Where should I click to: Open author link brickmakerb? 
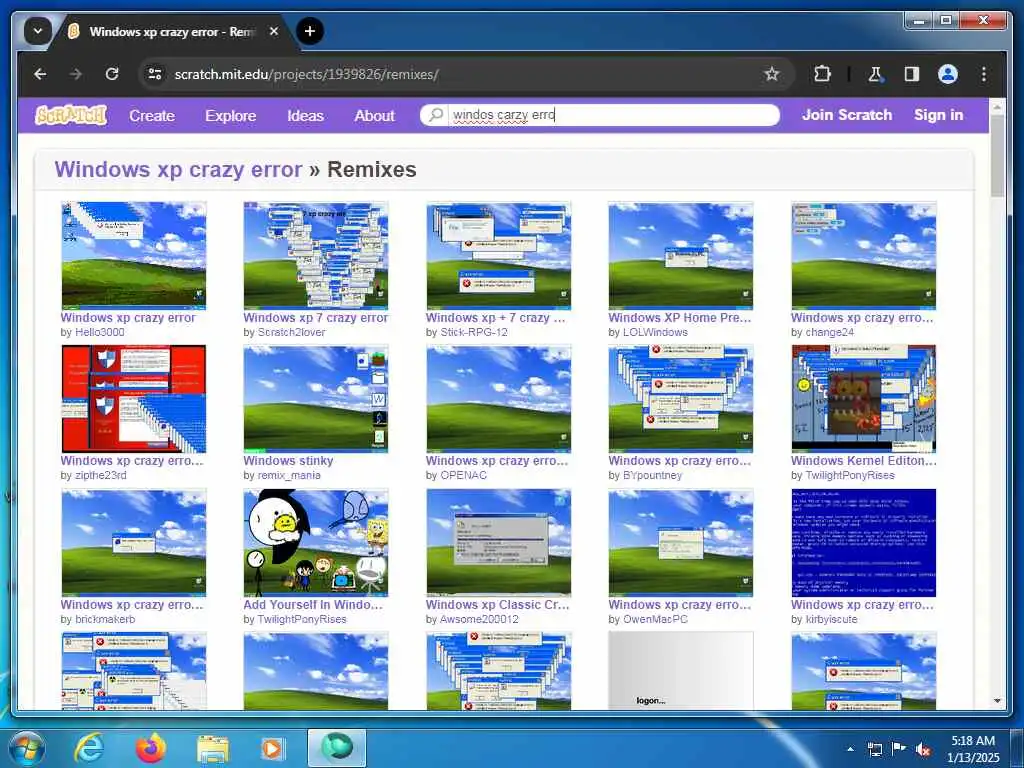coord(104,619)
